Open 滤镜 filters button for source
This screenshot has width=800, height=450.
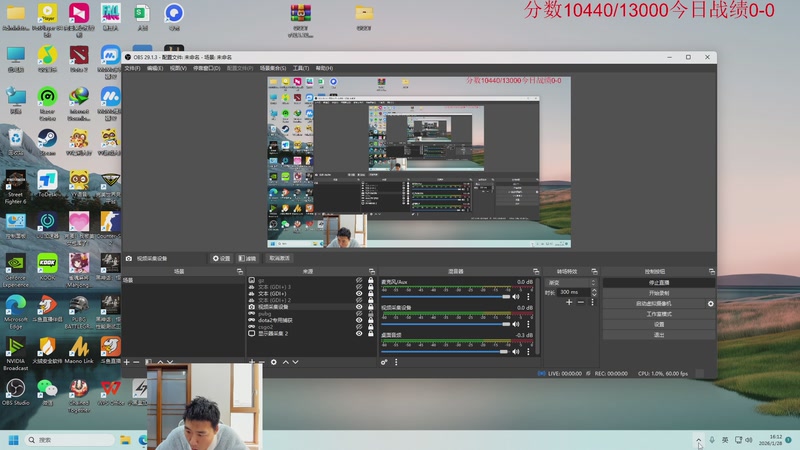[247, 259]
